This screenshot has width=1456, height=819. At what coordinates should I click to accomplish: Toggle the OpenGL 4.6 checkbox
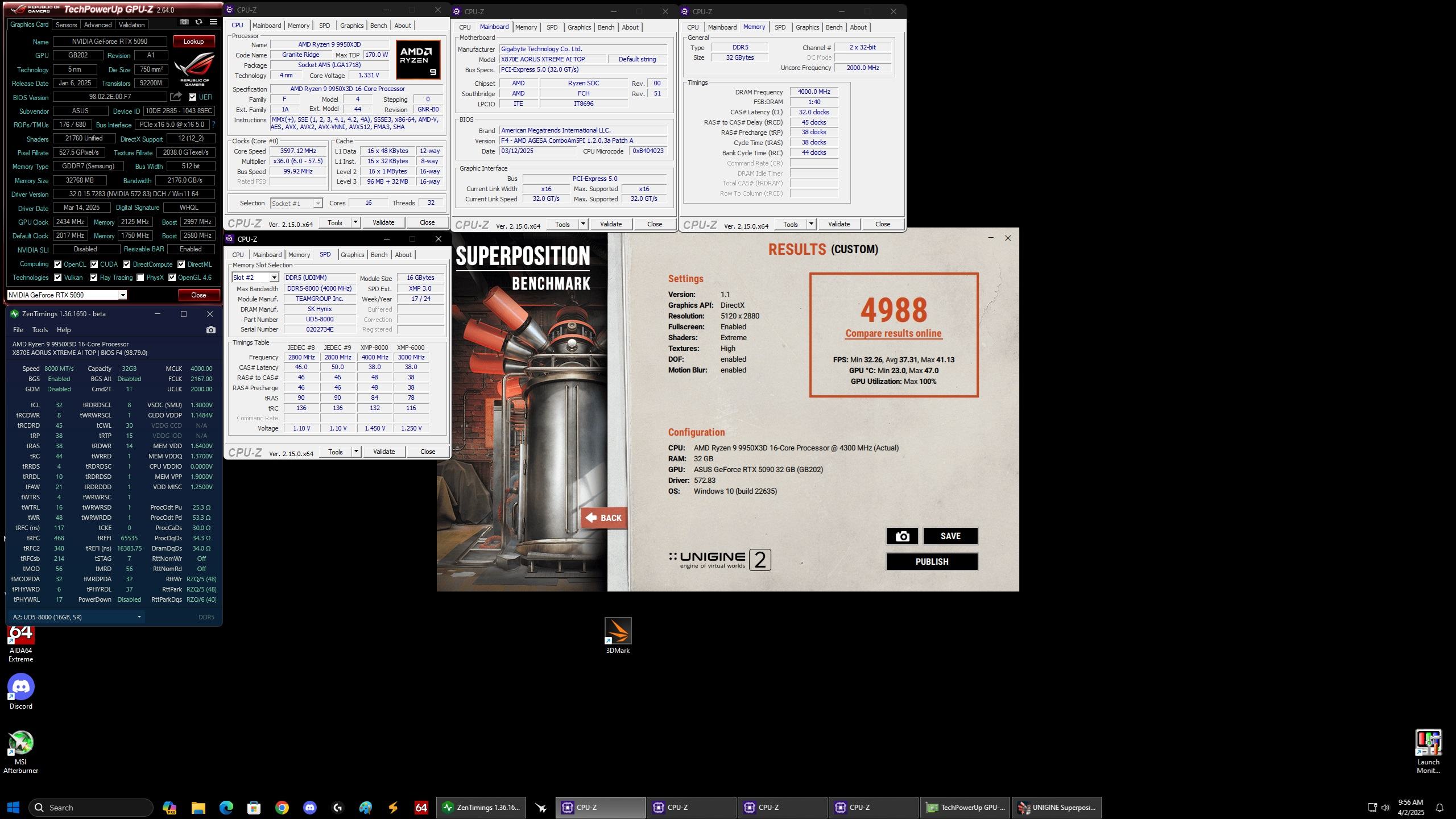click(x=172, y=278)
